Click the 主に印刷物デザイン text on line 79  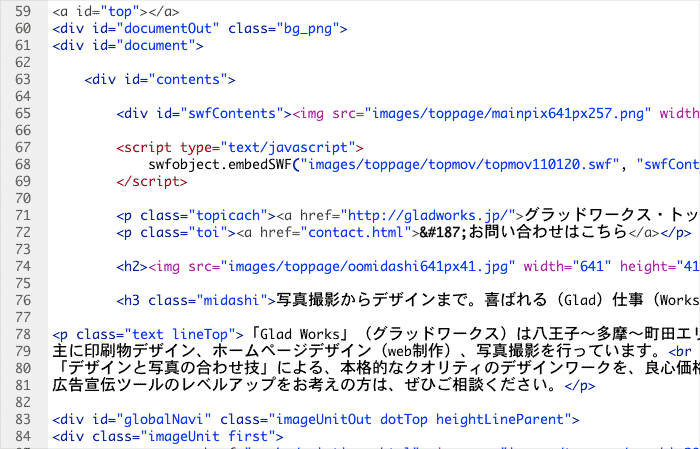tap(124, 351)
